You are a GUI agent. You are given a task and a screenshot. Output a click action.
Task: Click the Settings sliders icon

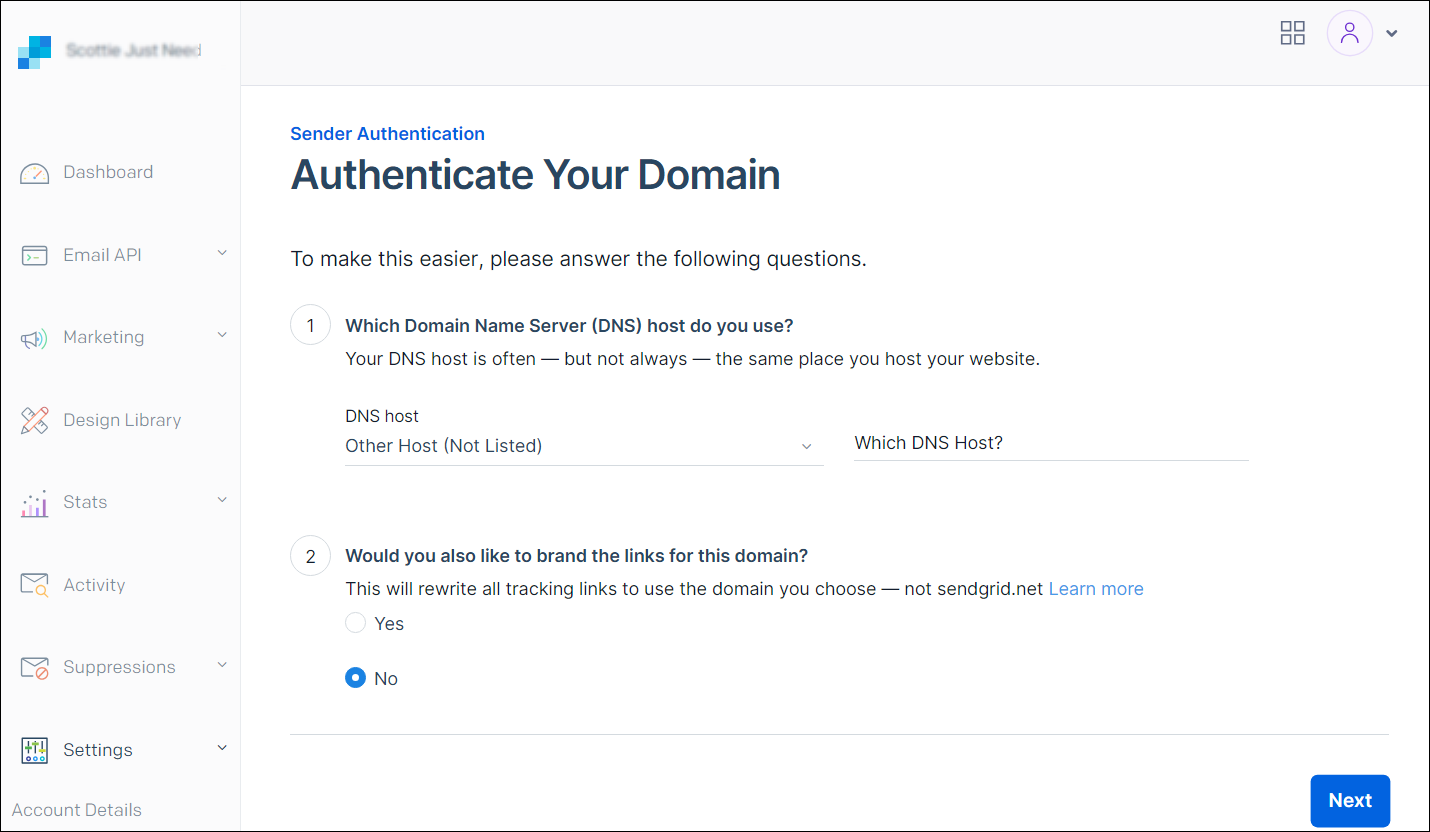pos(34,751)
